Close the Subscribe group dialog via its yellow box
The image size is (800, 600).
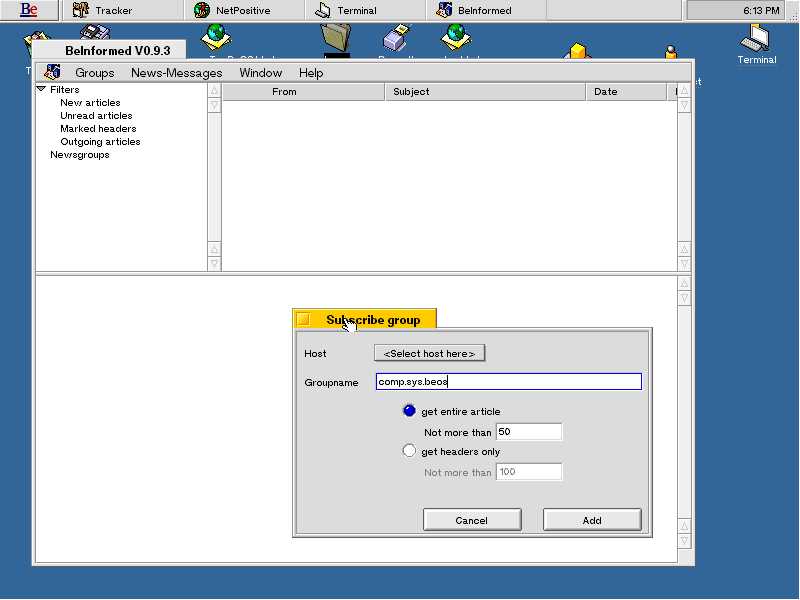[303, 319]
